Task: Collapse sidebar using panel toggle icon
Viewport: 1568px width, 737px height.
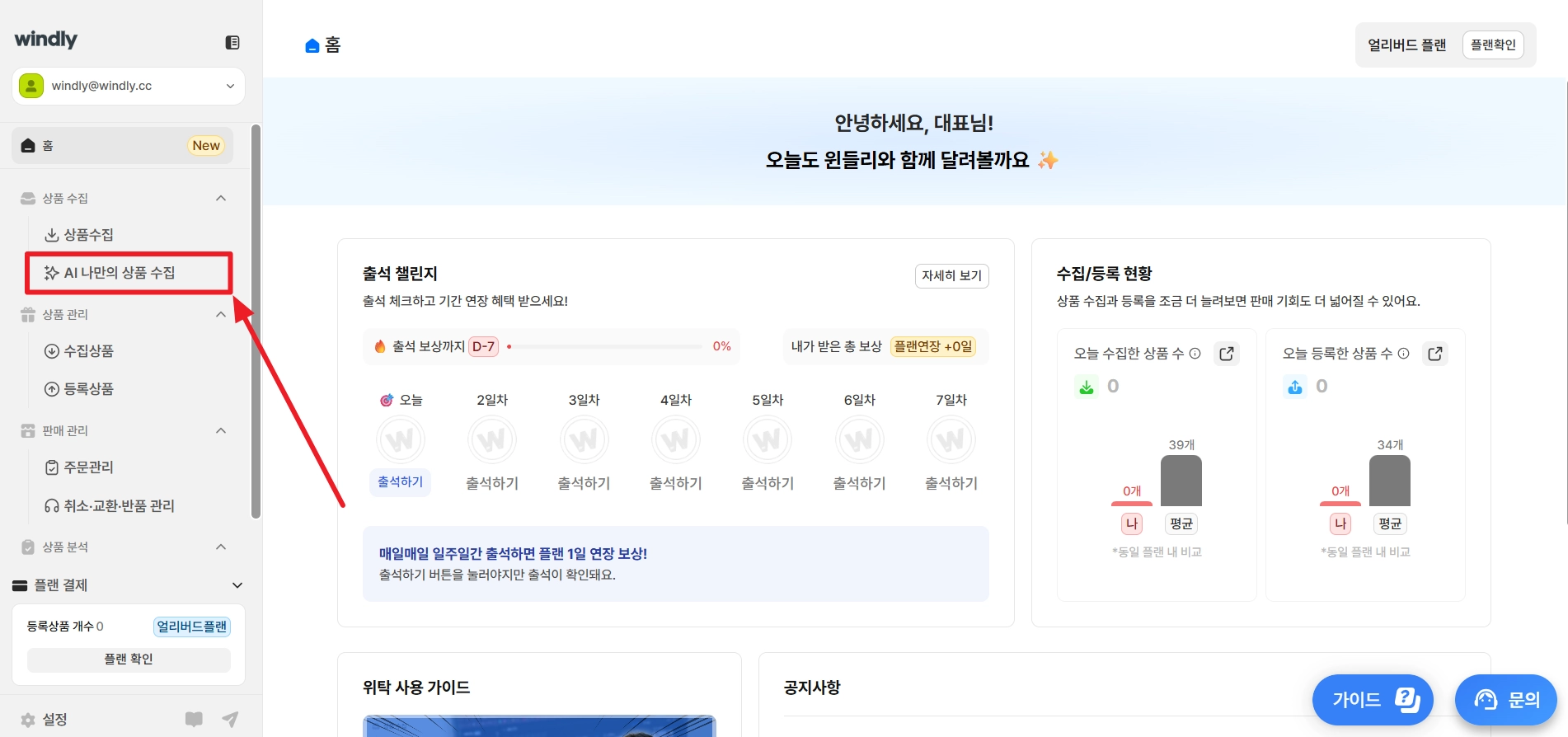Action: [x=232, y=43]
